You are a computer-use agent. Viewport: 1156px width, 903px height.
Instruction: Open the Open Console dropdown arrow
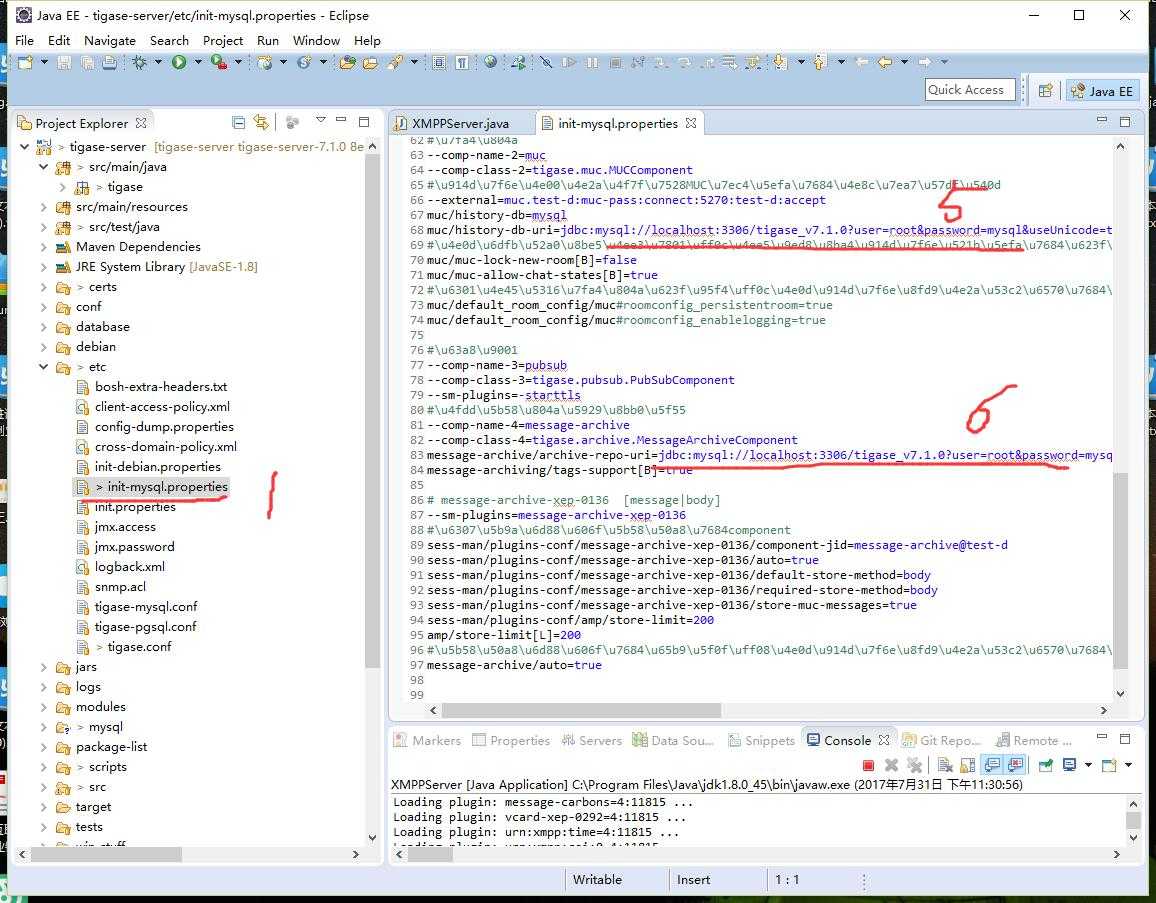[x=1128, y=765]
